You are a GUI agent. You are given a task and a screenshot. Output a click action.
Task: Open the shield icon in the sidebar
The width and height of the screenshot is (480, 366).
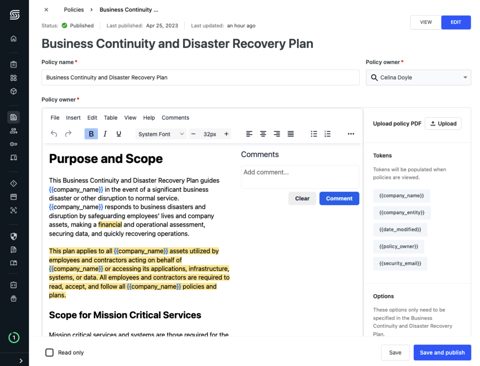(x=14, y=236)
